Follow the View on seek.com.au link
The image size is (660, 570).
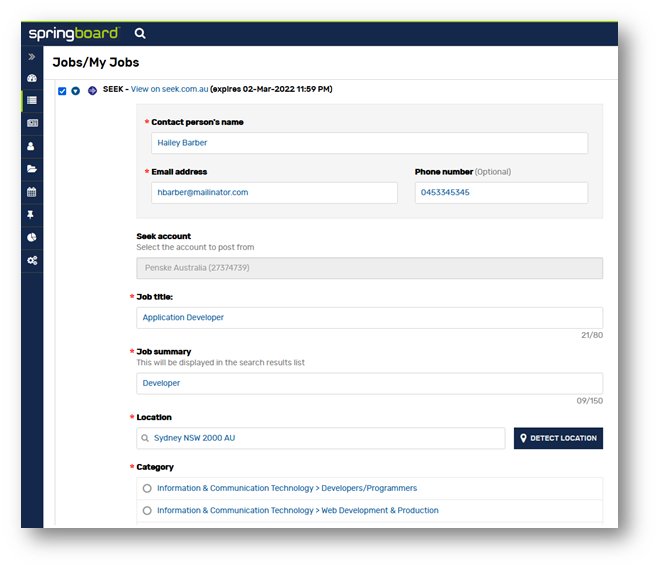(169, 89)
